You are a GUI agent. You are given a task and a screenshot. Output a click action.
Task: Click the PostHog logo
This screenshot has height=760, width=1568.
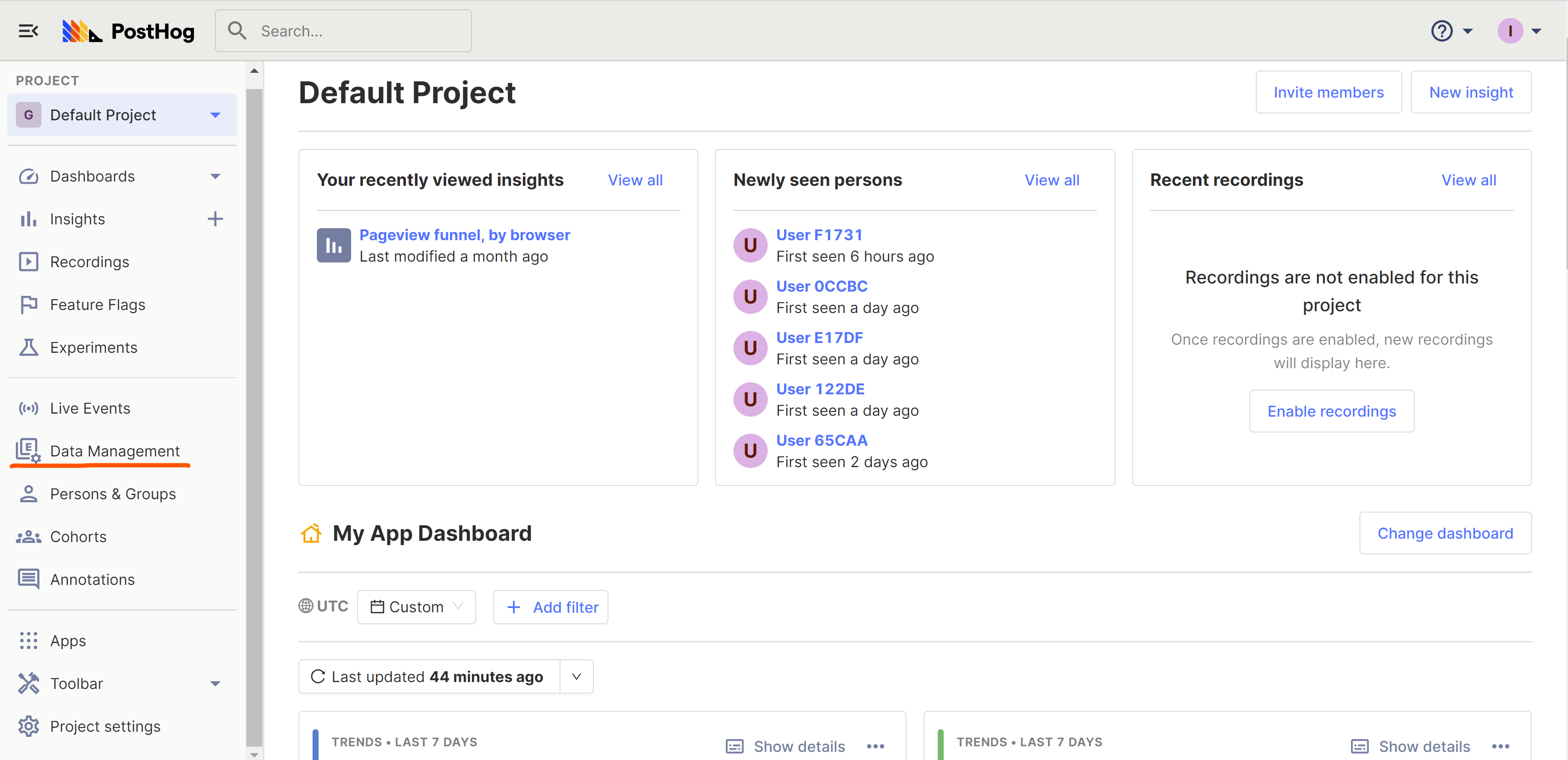128,30
